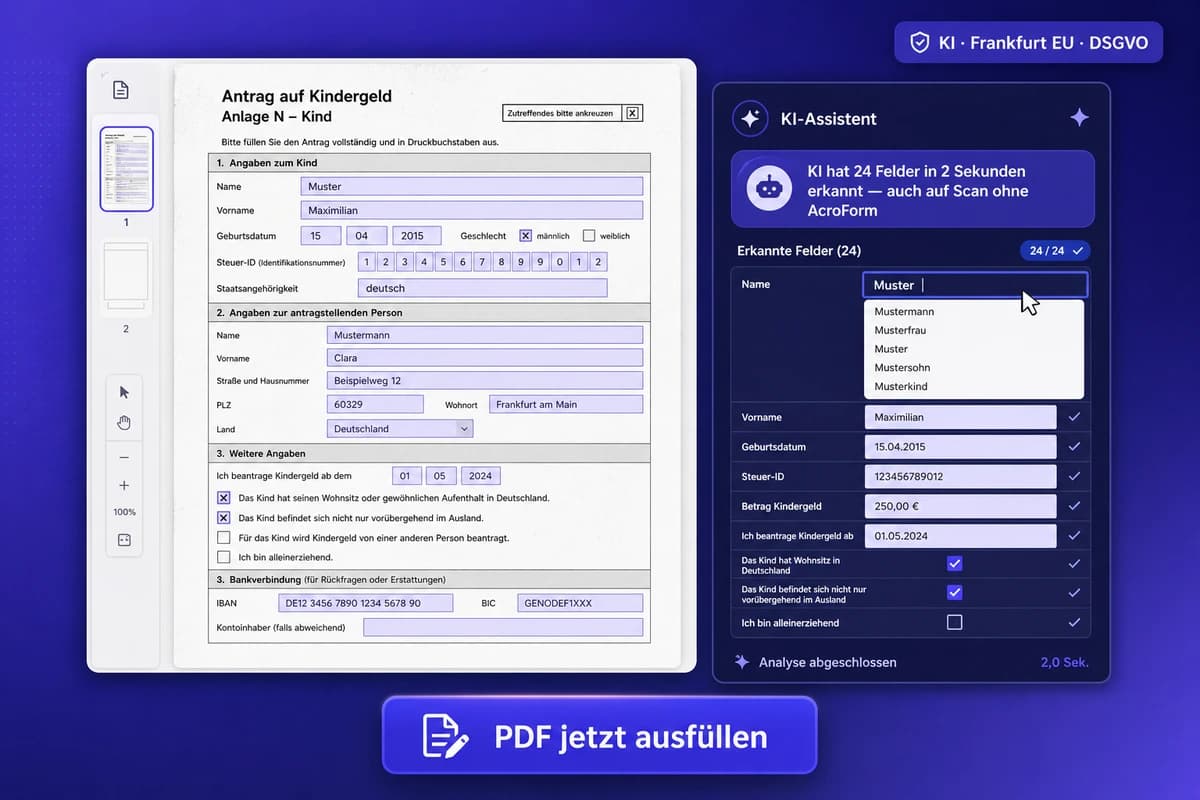Click the empty Kontoinhaber field
Viewport: 1200px width, 800px height.
tap(503, 627)
